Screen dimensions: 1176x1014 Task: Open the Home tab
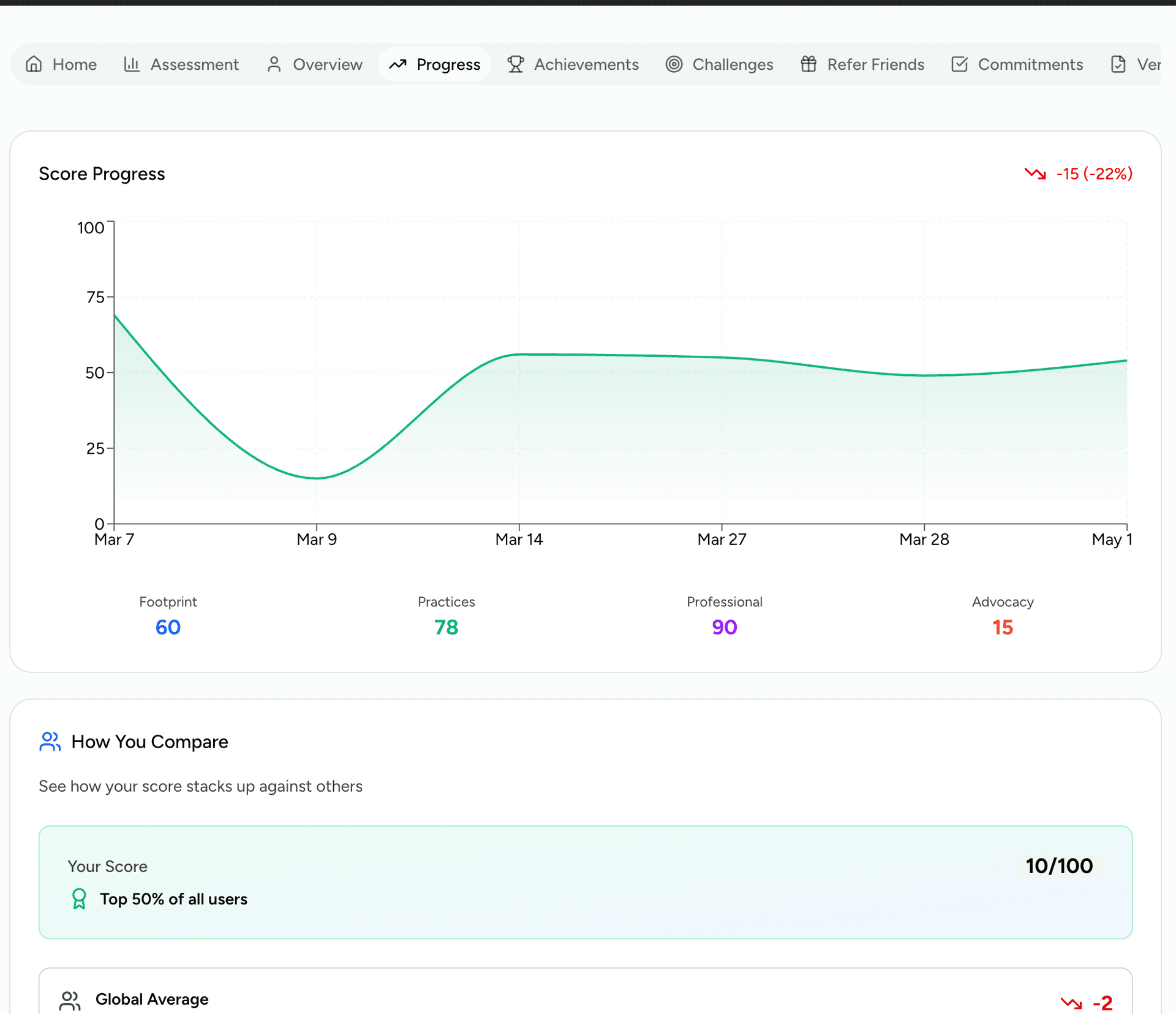(61, 64)
